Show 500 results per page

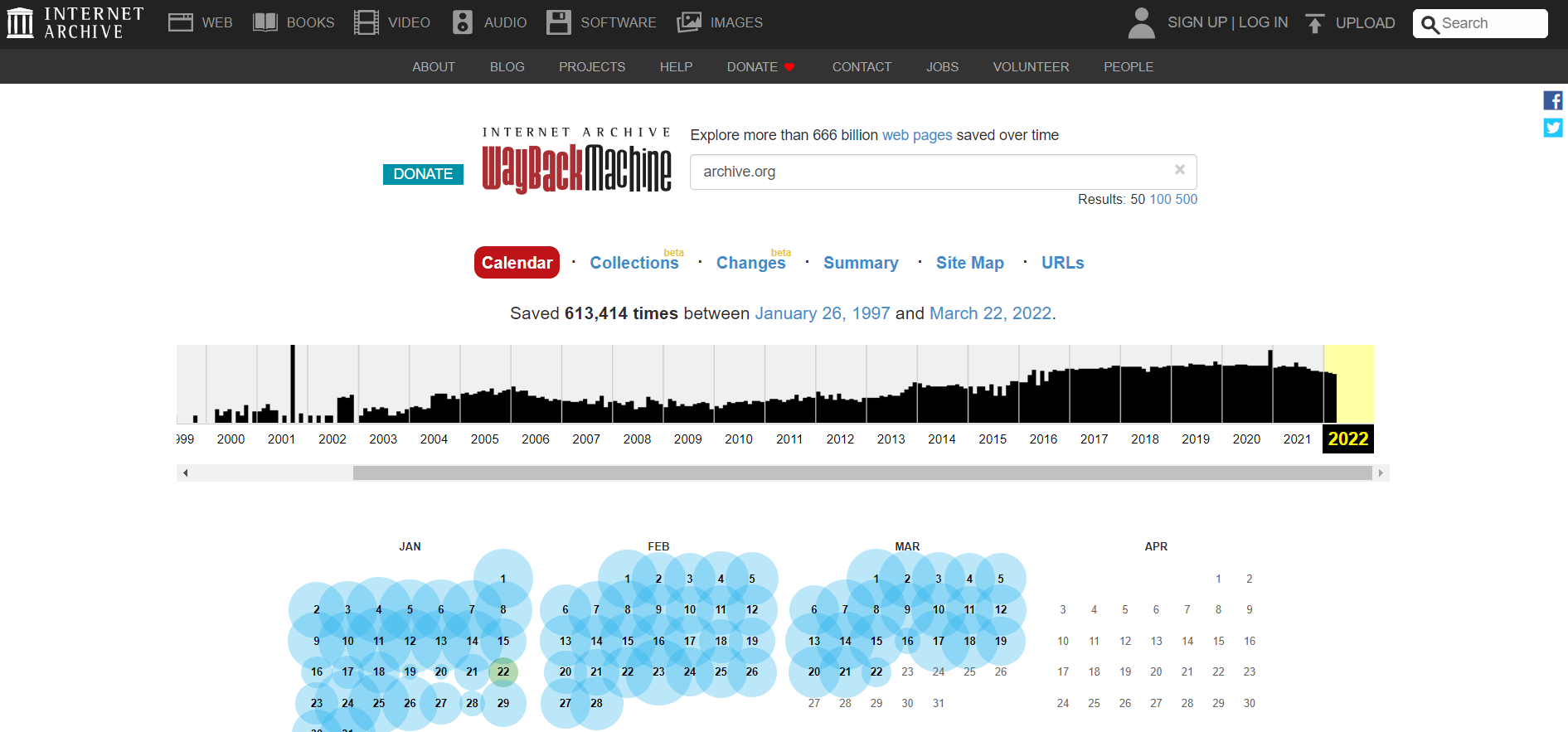(x=1187, y=199)
